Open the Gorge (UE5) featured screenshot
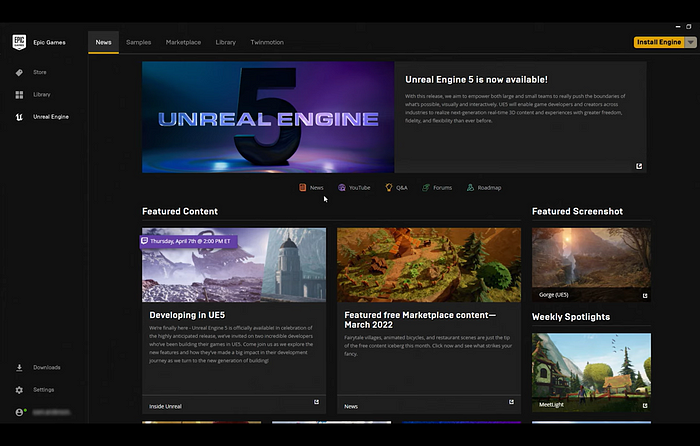The height and width of the screenshot is (446, 700). 591,265
